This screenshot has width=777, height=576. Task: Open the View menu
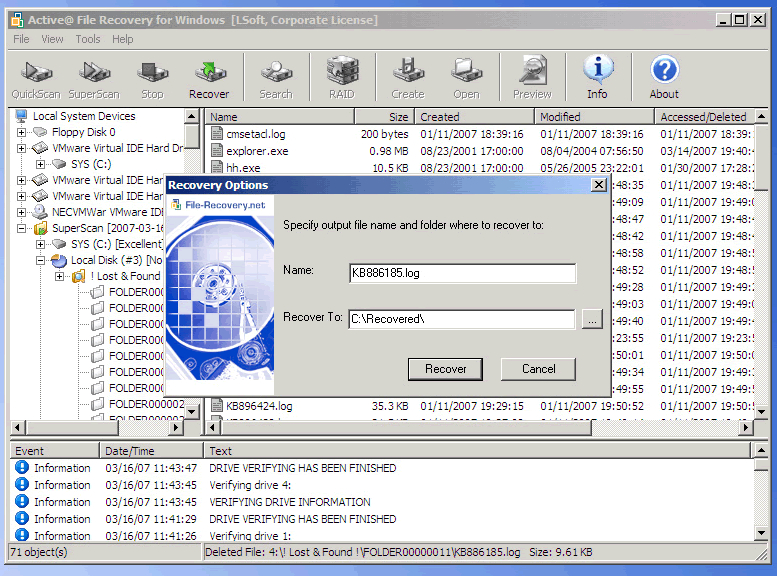[52, 39]
